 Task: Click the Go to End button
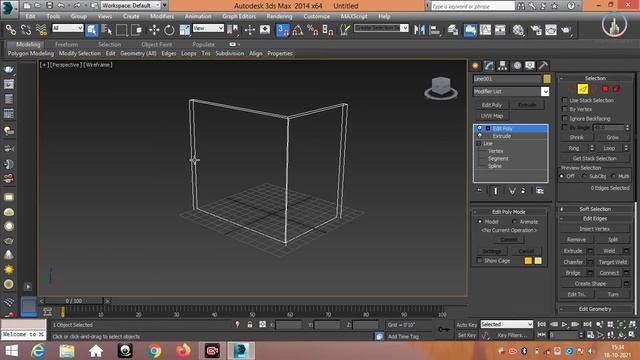click(x=587, y=324)
